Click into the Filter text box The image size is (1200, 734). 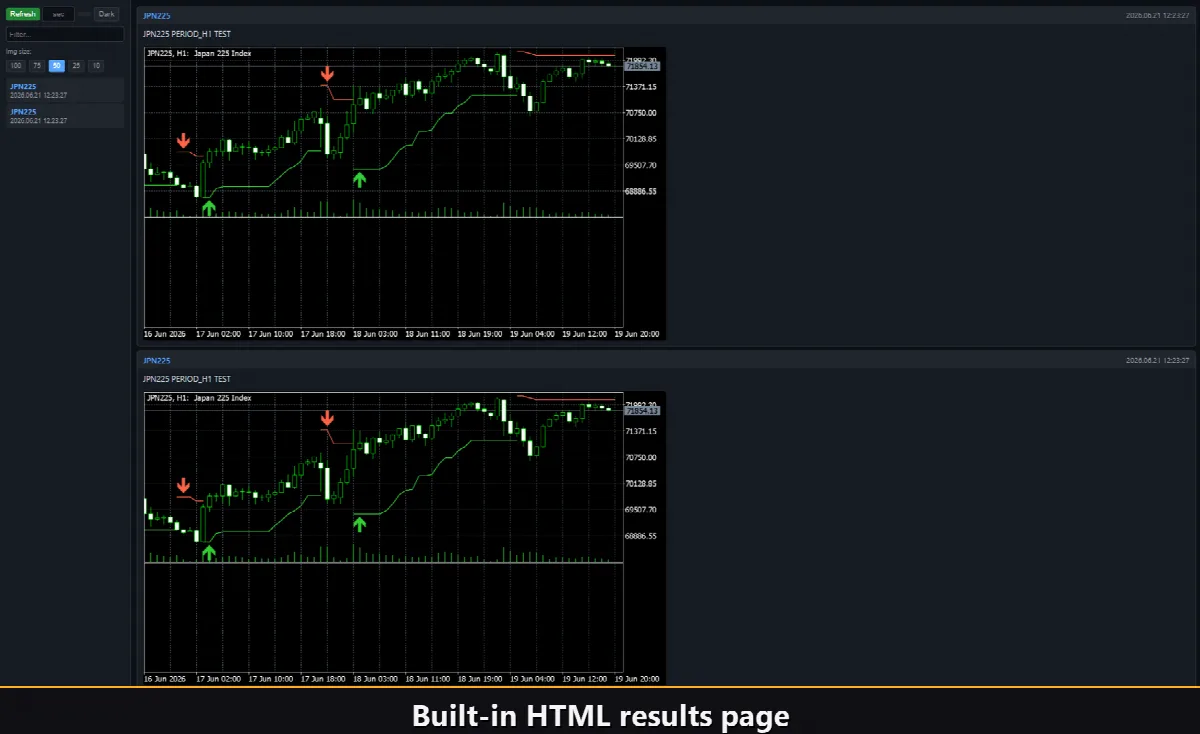tap(65, 34)
